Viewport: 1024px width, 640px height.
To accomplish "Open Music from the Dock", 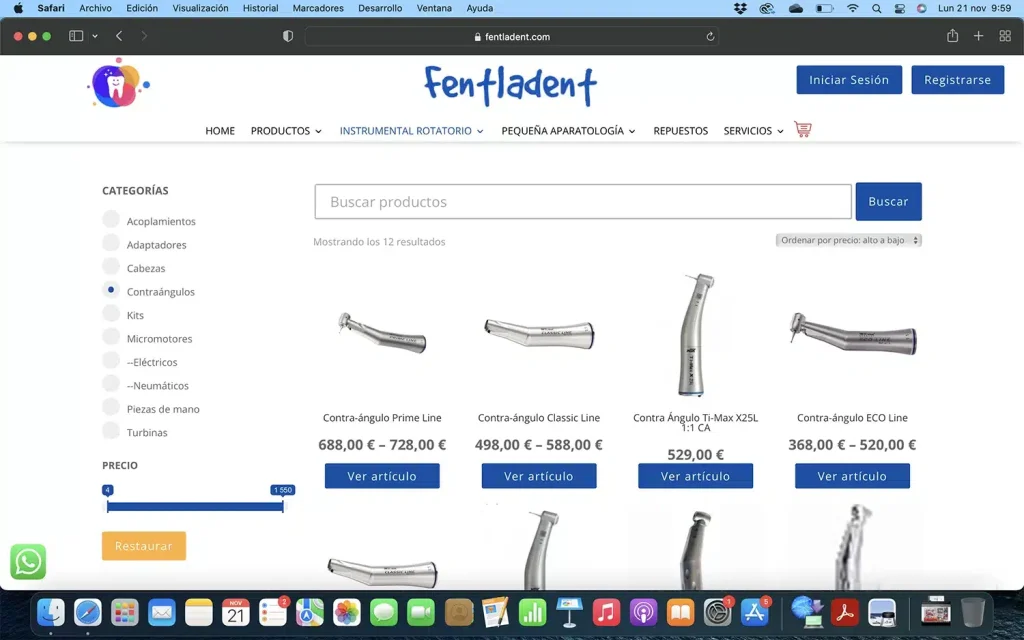I will (606, 613).
